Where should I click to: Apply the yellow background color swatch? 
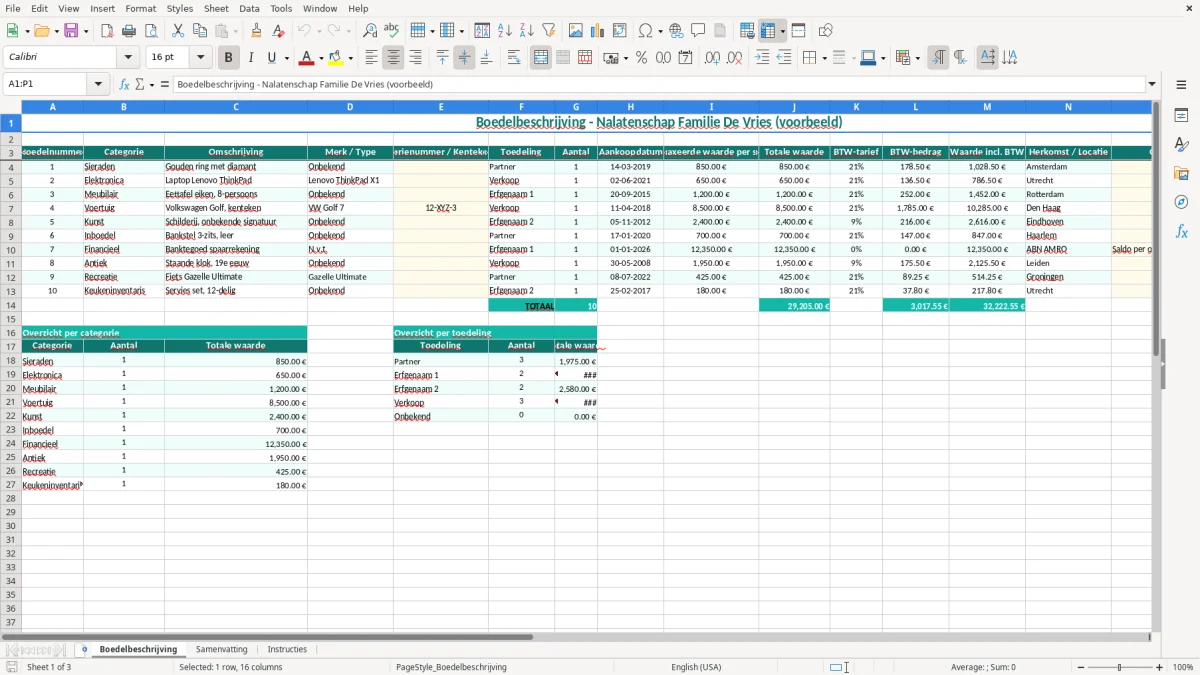337,58
